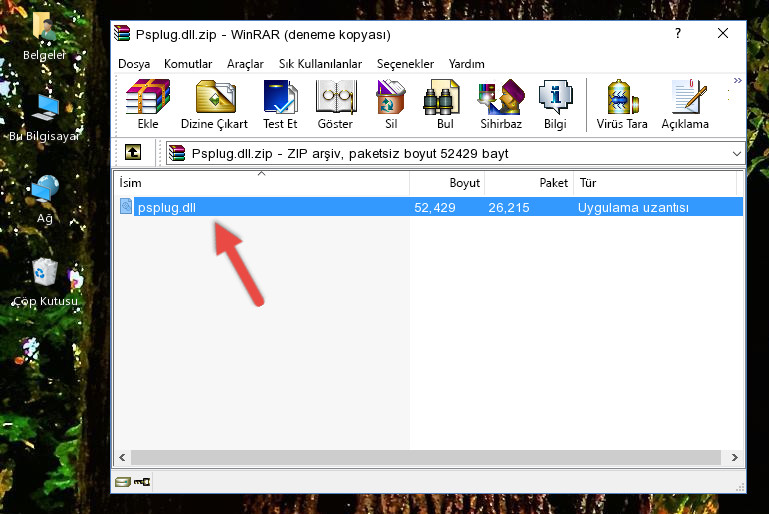Select the Ağ network desktop icon
Viewport: 769px width, 514px height.
click(45, 199)
